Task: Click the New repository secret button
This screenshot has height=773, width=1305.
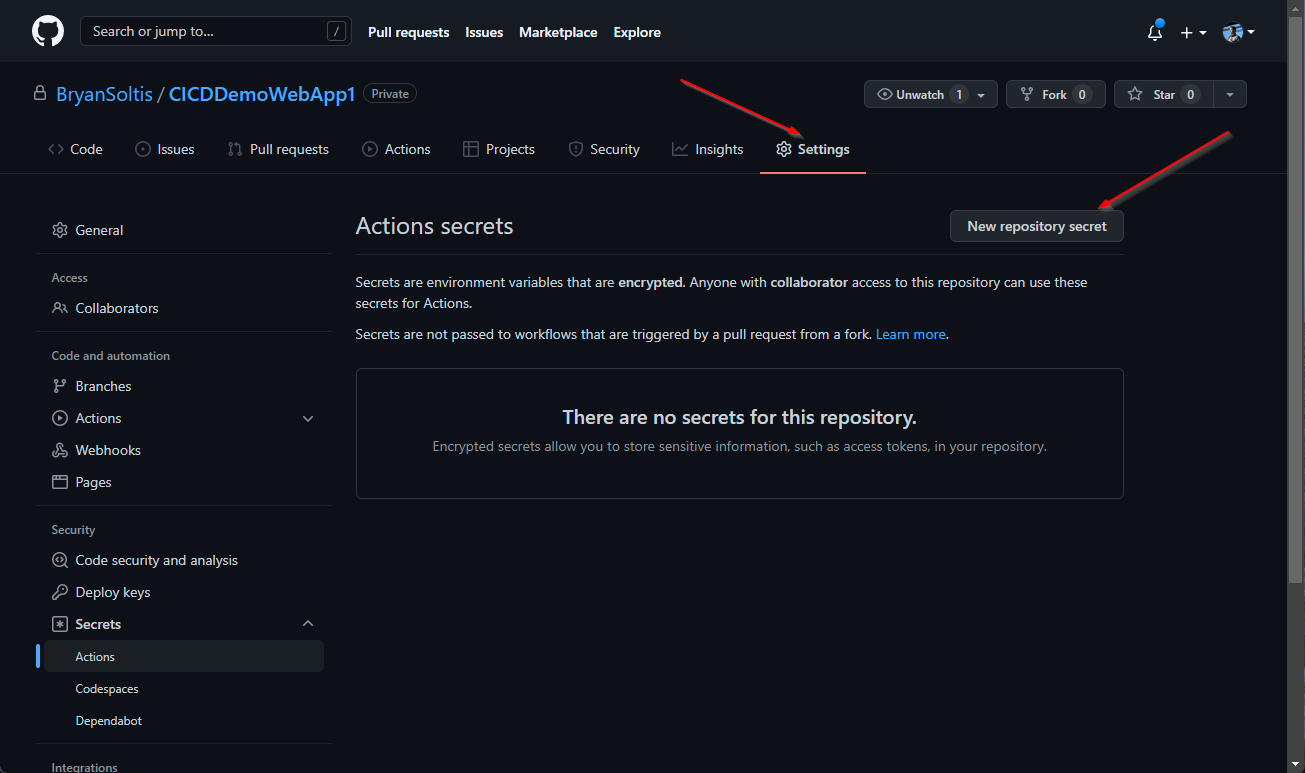Action: [1036, 226]
